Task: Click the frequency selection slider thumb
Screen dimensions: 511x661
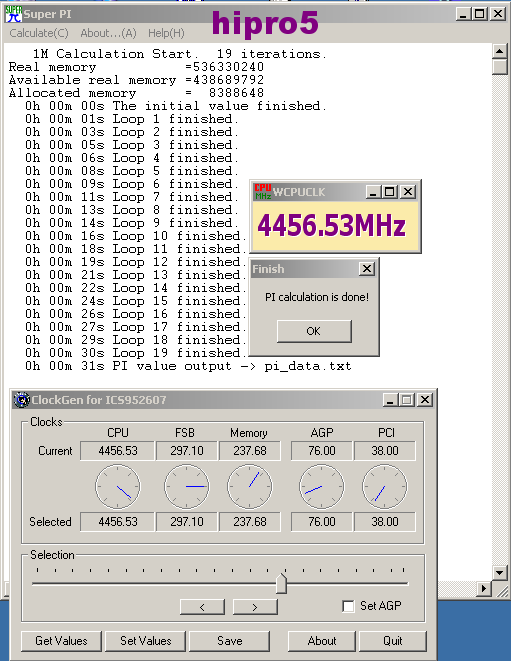Action: tap(281, 583)
